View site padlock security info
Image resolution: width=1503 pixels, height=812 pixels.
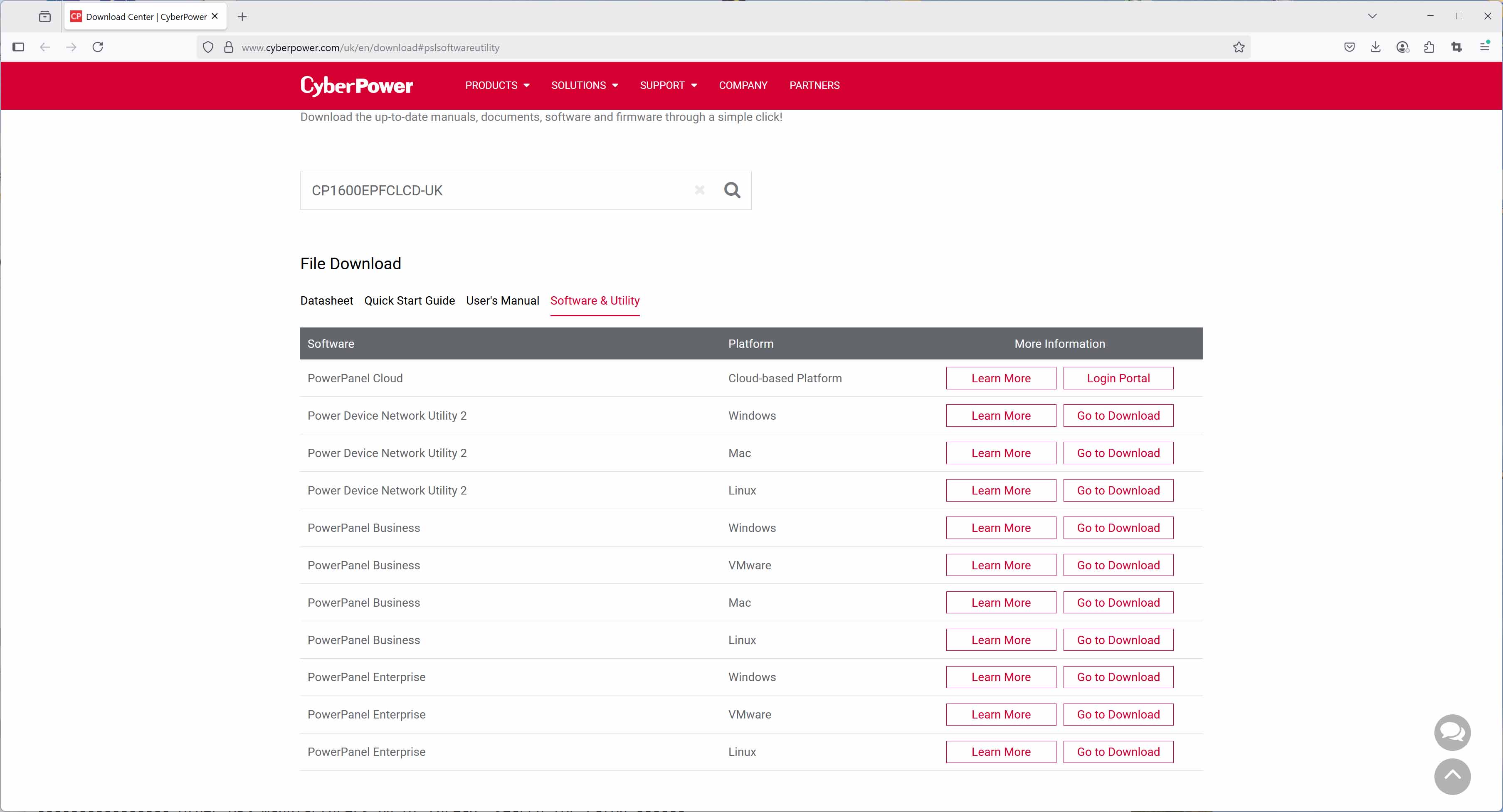[229, 47]
